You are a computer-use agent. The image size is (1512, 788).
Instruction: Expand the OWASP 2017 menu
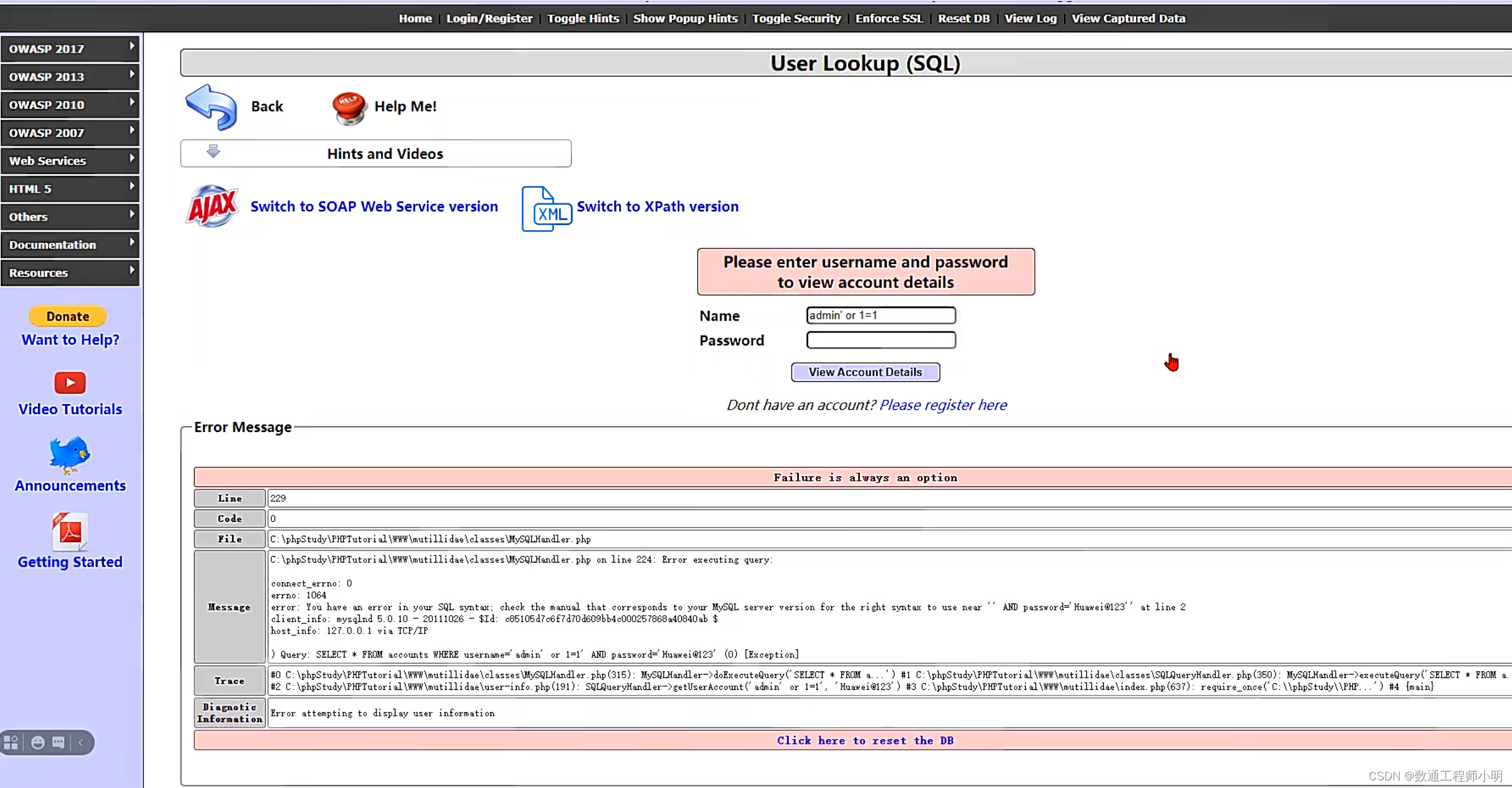click(x=70, y=49)
